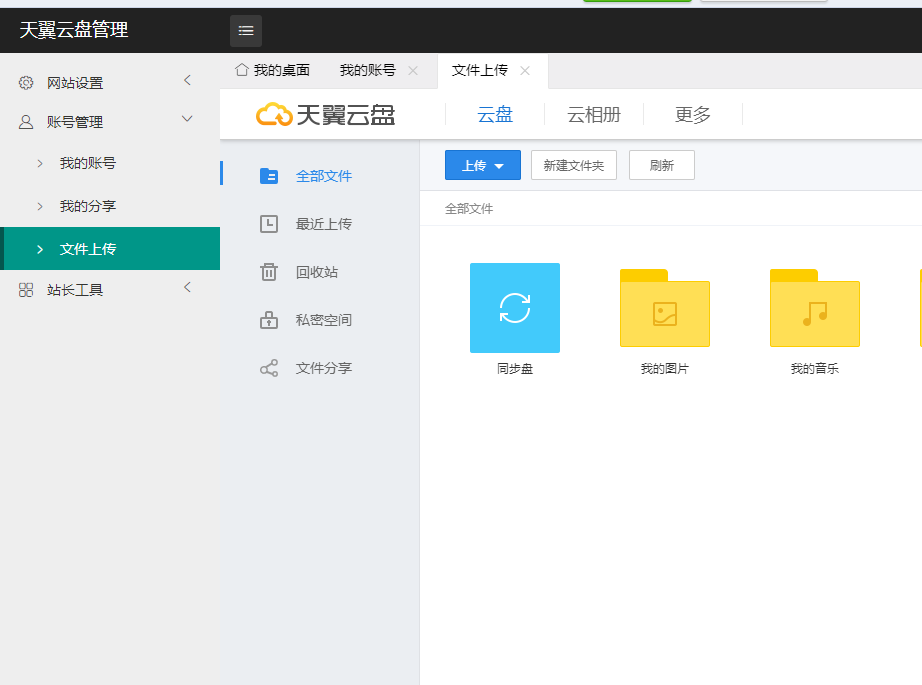Click the 账号管理 sidebar label

75,122
